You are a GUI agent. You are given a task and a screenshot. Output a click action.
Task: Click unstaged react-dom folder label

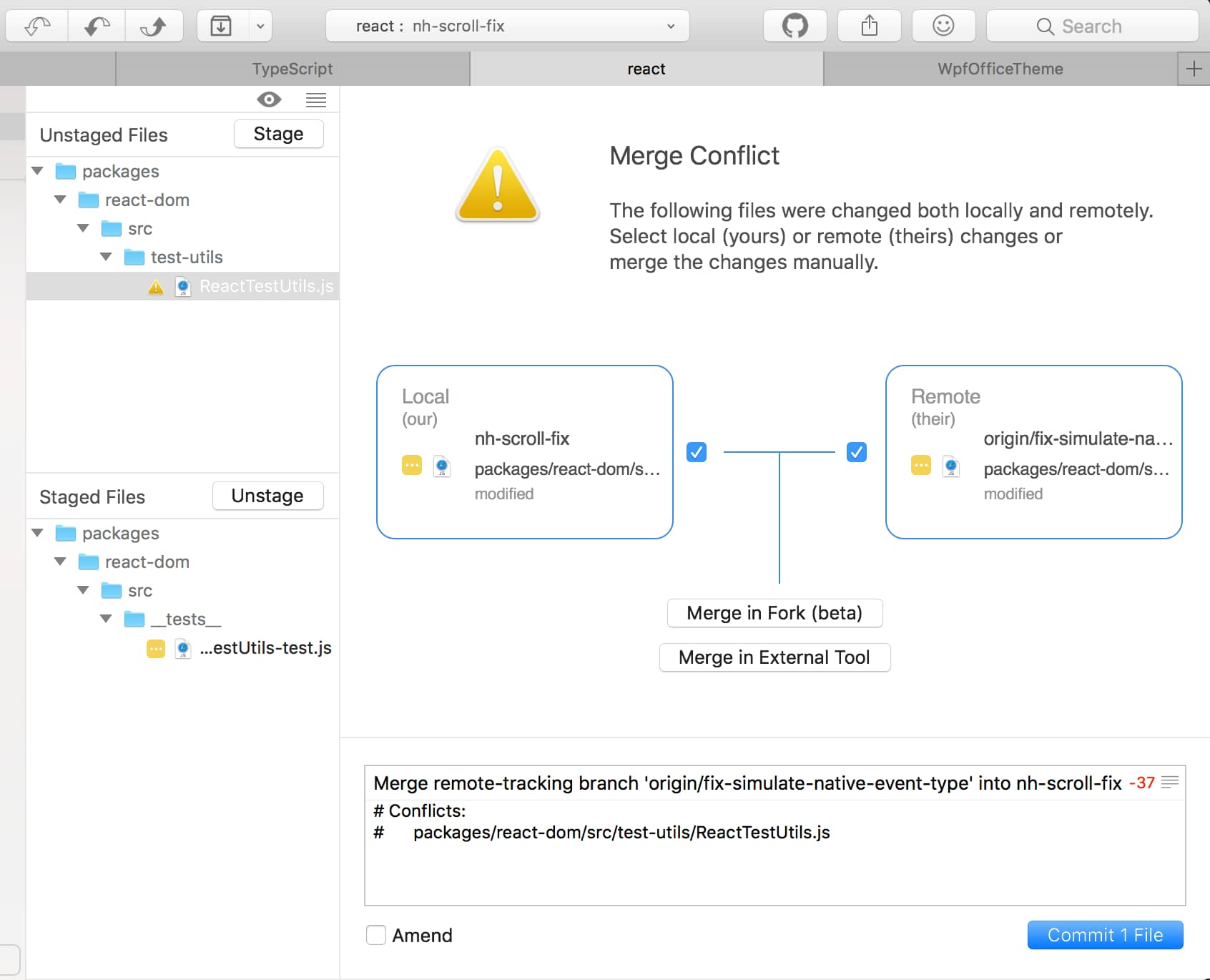[147, 200]
